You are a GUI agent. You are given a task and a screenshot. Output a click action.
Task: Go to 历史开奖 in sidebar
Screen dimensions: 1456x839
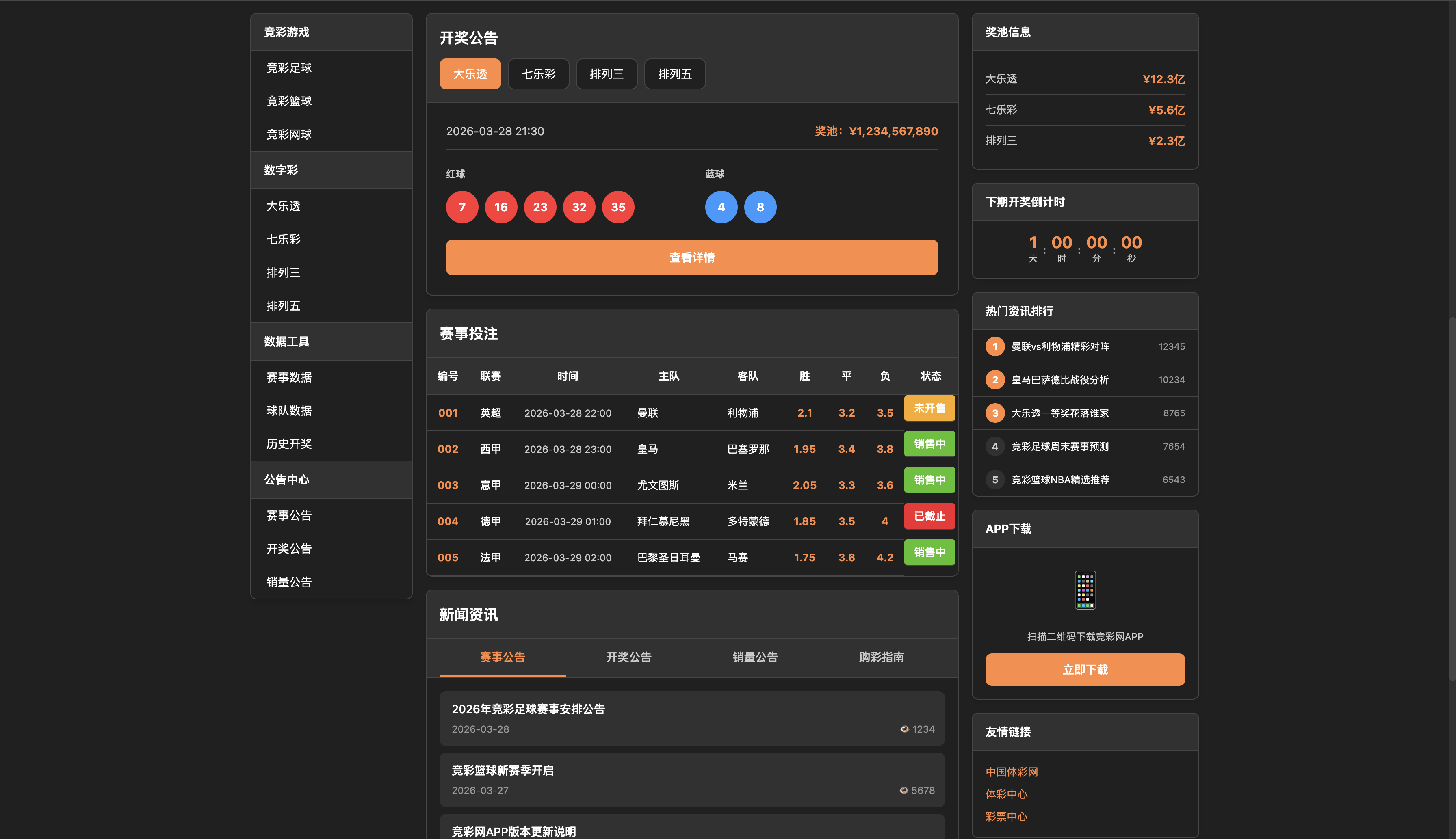click(289, 444)
